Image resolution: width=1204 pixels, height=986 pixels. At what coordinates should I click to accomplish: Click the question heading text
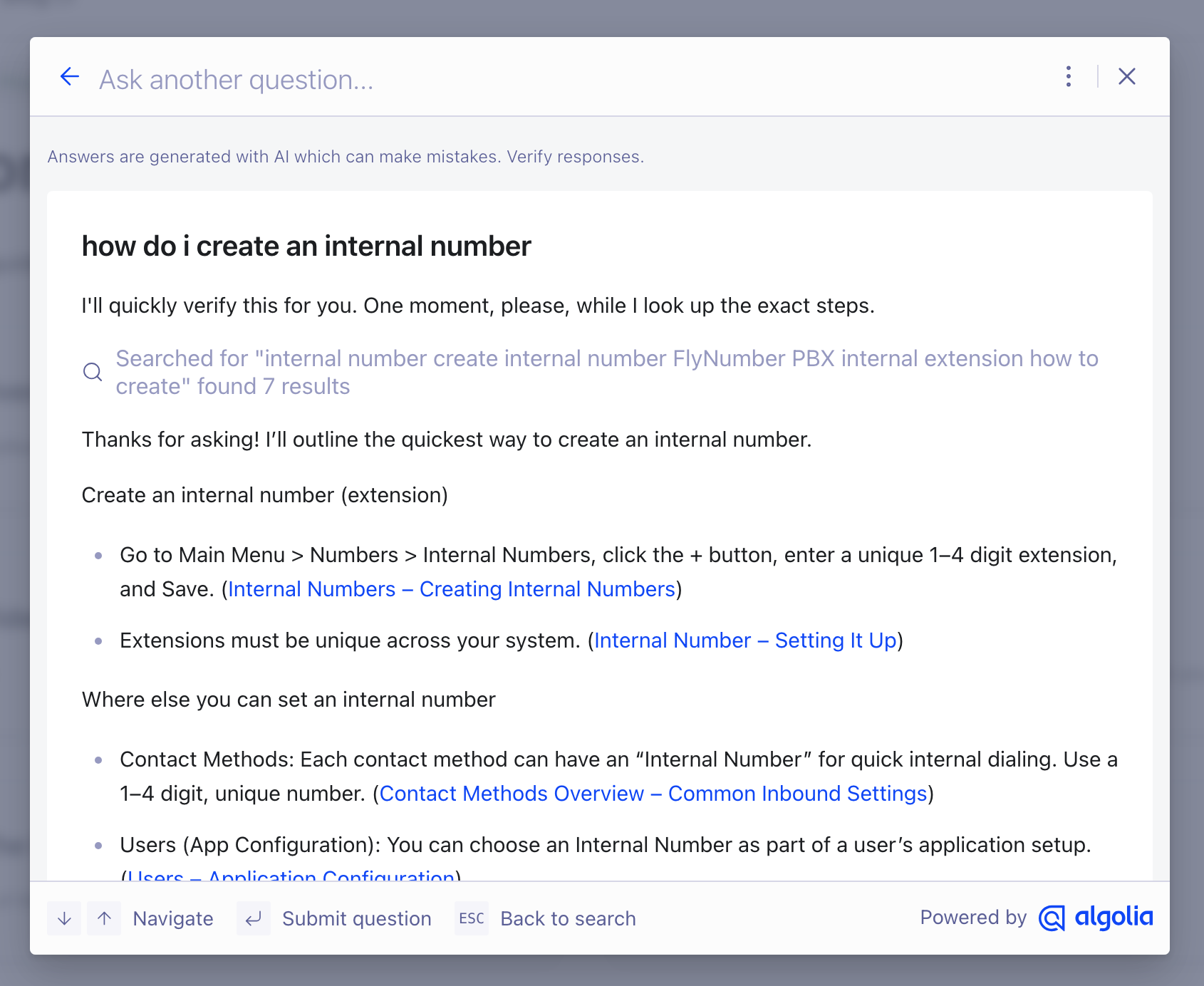pos(306,246)
